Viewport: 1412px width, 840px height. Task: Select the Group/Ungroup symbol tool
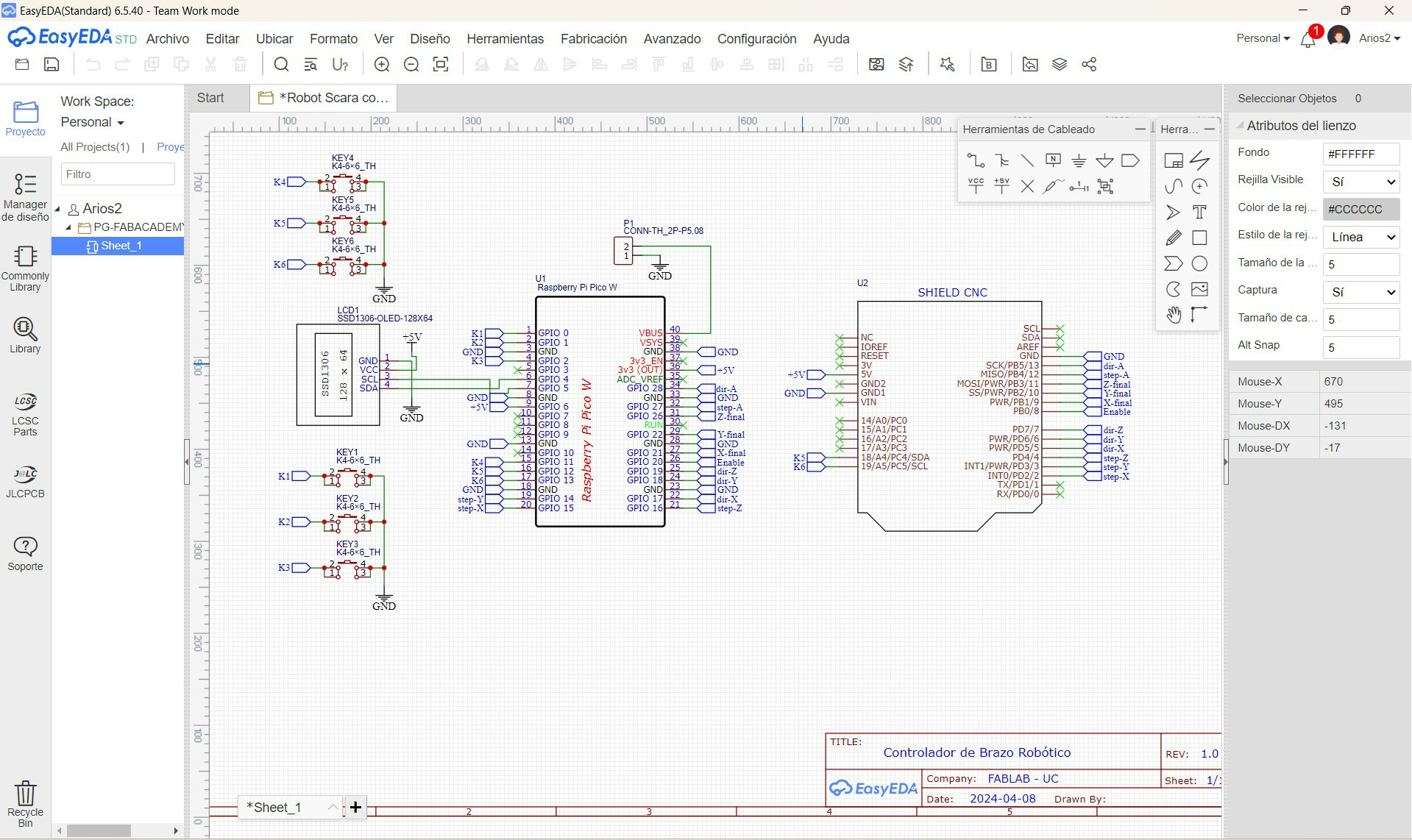pyautogui.click(x=1105, y=186)
